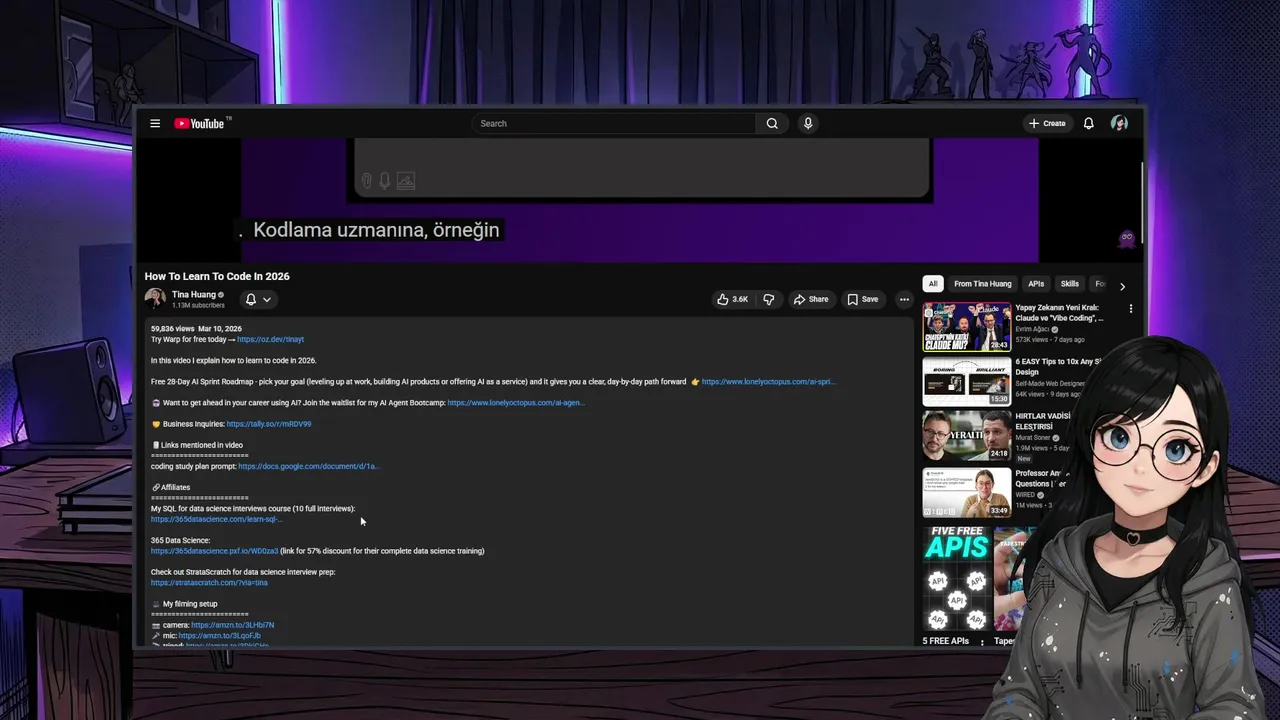Image resolution: width=1280 pixels, height=720 pixels.
Task: Show more filter chips with arrow
Action: pyautogui.click(x=1122, y=286)
